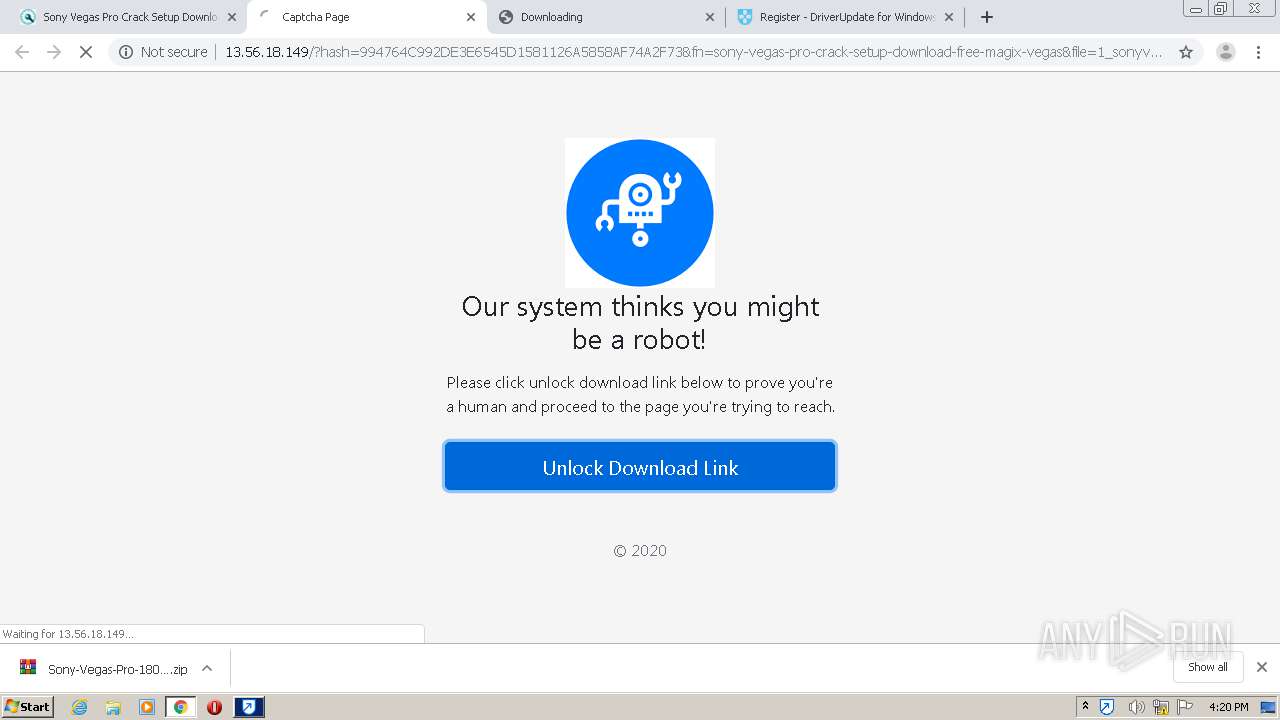Close the Captcha Page tab

pyautogui.click(x=471, y=17)
